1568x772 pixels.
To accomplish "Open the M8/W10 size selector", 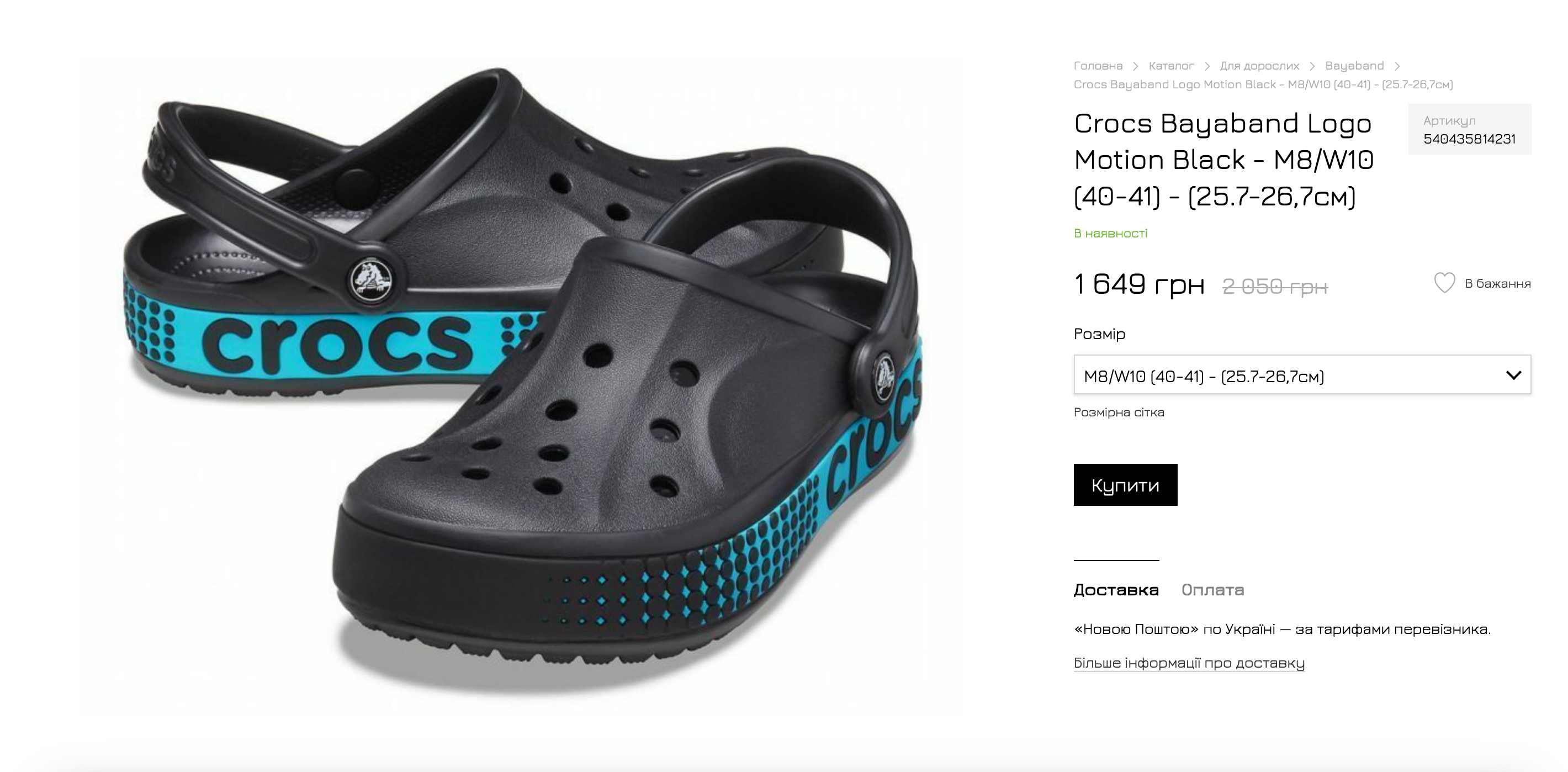I will (1302, 374).
